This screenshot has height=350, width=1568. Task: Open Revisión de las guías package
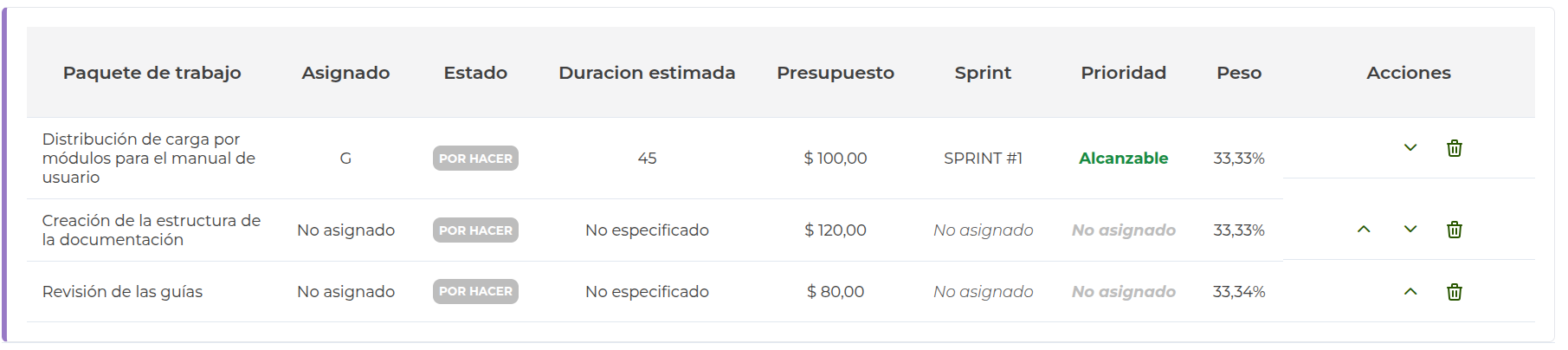click(x=122, y=292)
